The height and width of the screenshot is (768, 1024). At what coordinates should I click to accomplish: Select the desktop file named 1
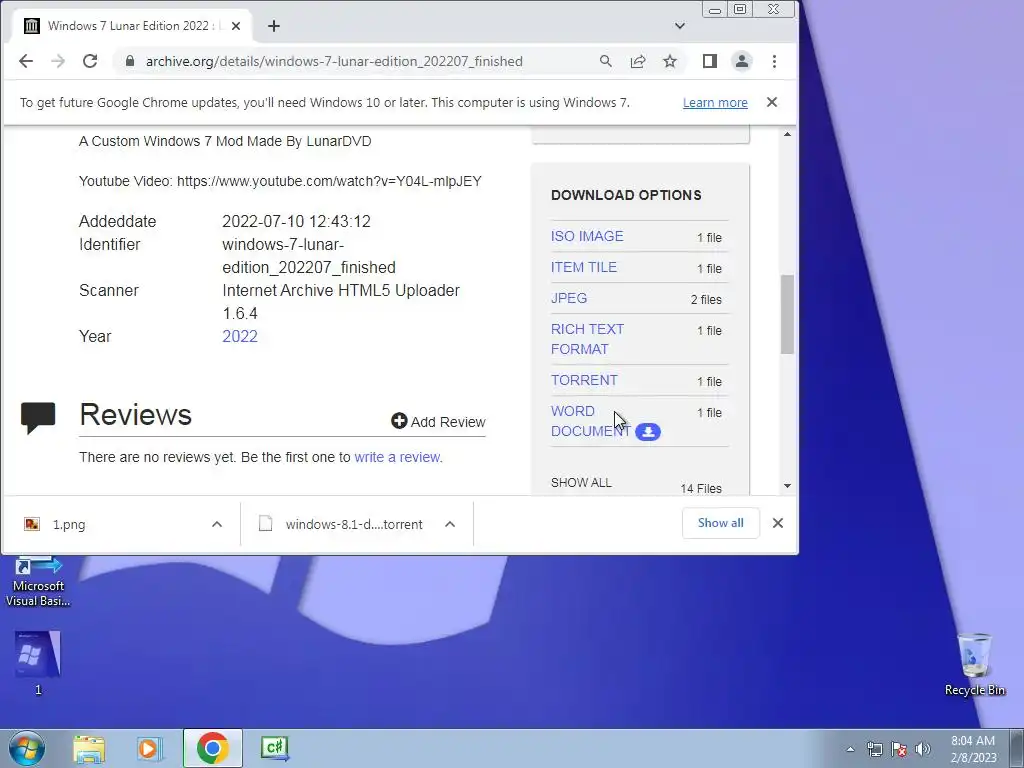pos(38,663)
